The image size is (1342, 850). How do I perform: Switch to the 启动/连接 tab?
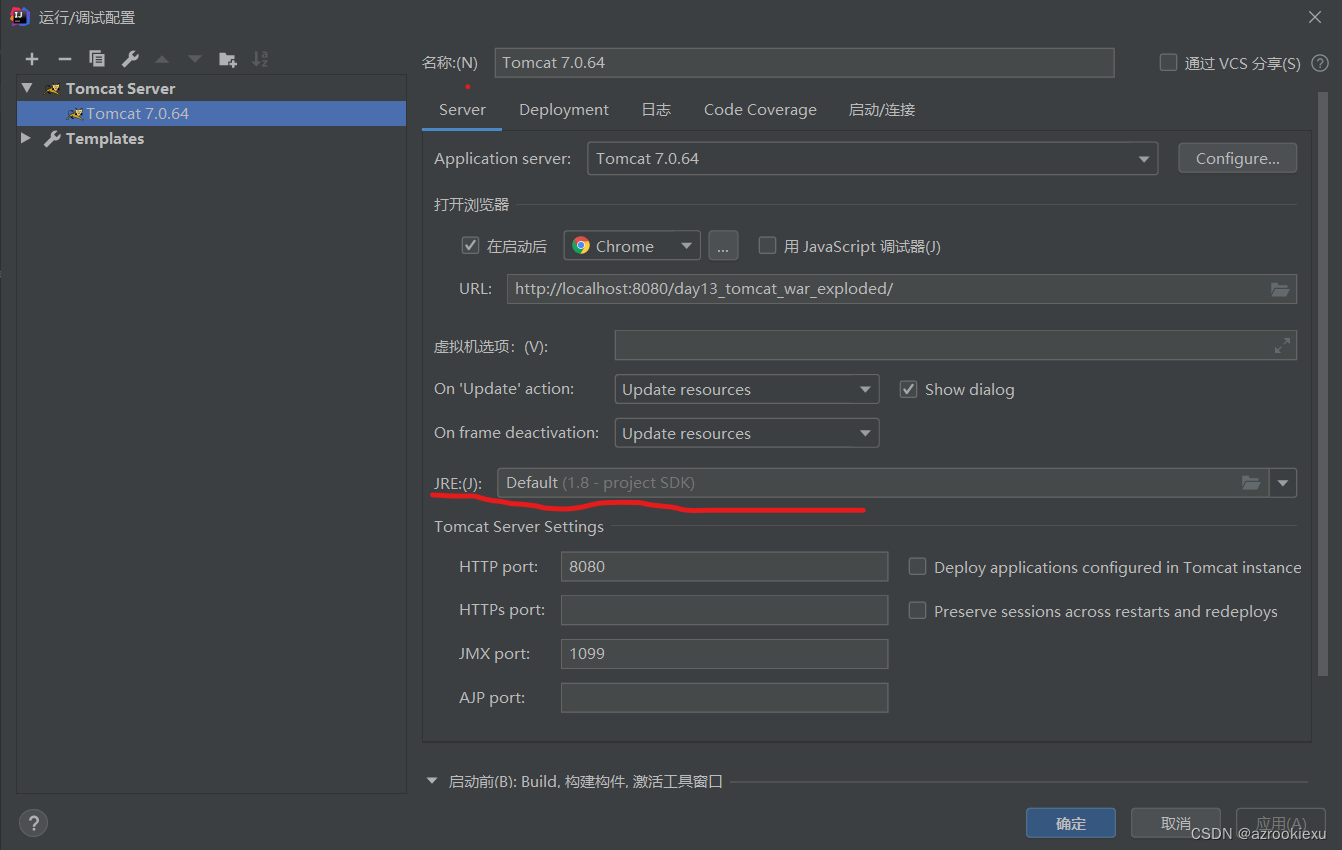click(x=882, y=110)
